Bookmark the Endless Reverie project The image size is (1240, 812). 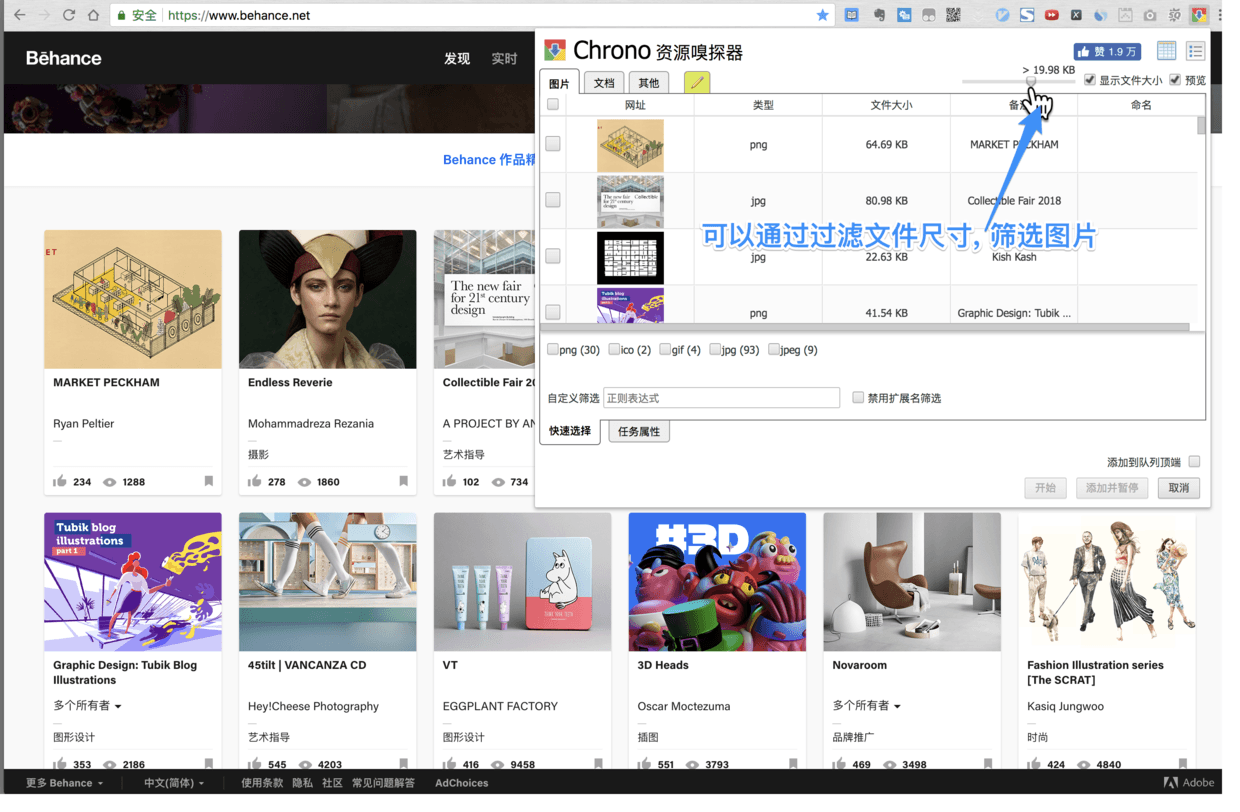point(404,481)
